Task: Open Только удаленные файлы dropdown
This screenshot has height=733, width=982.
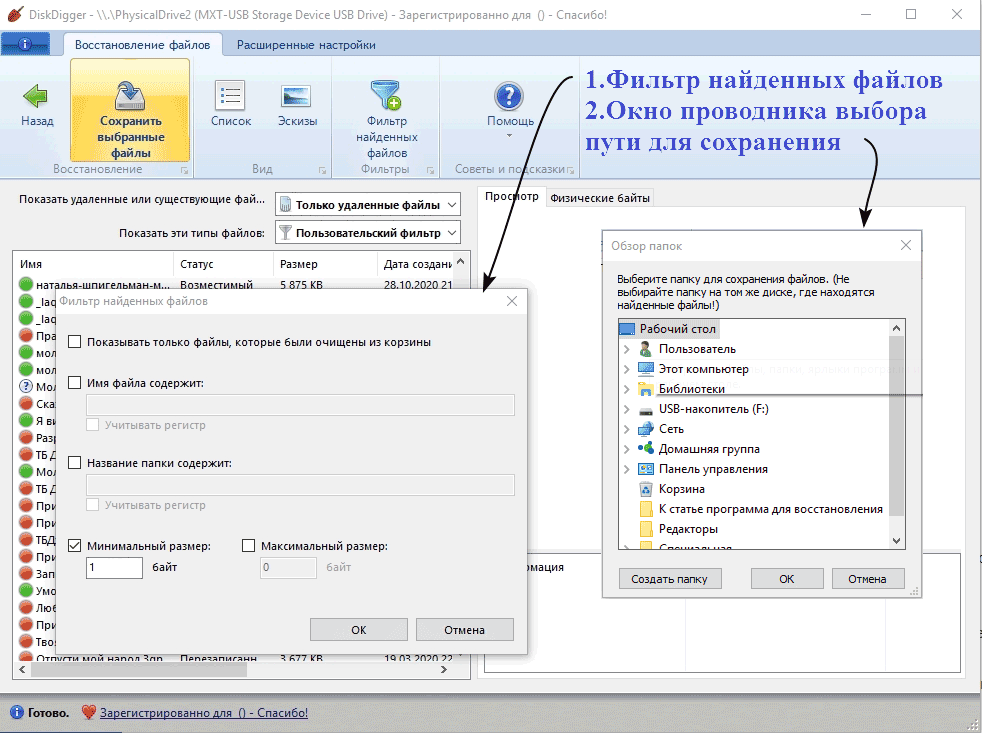Action: (368, 205)
